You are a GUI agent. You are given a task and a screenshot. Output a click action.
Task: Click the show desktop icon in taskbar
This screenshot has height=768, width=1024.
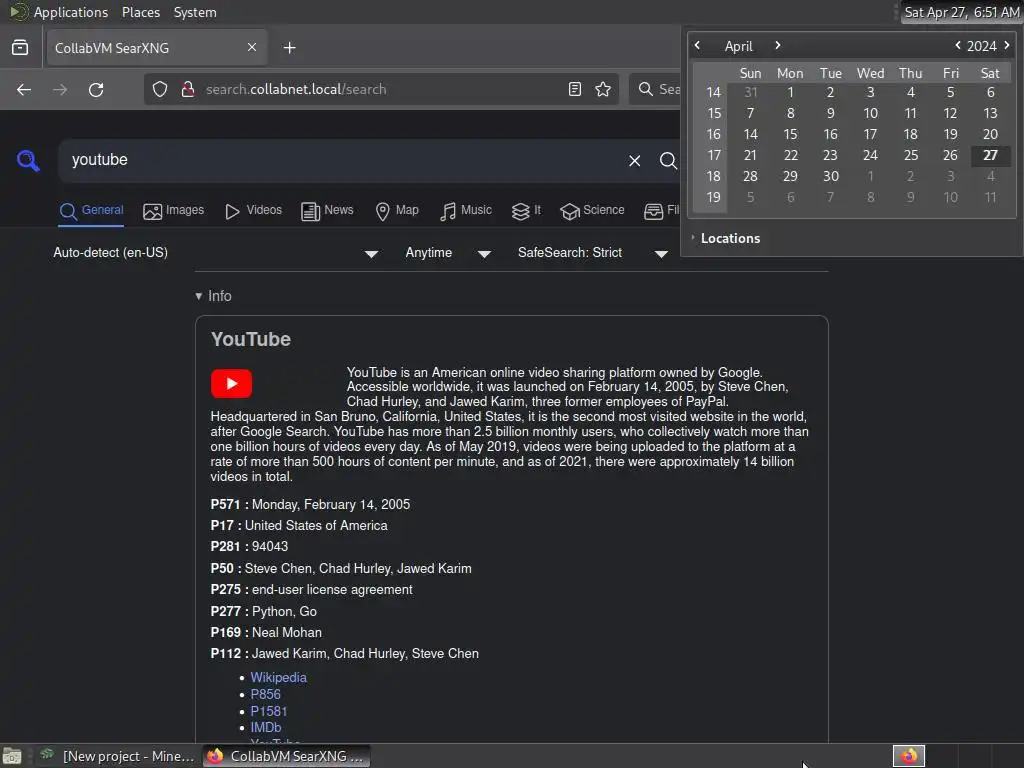(12, 756)
